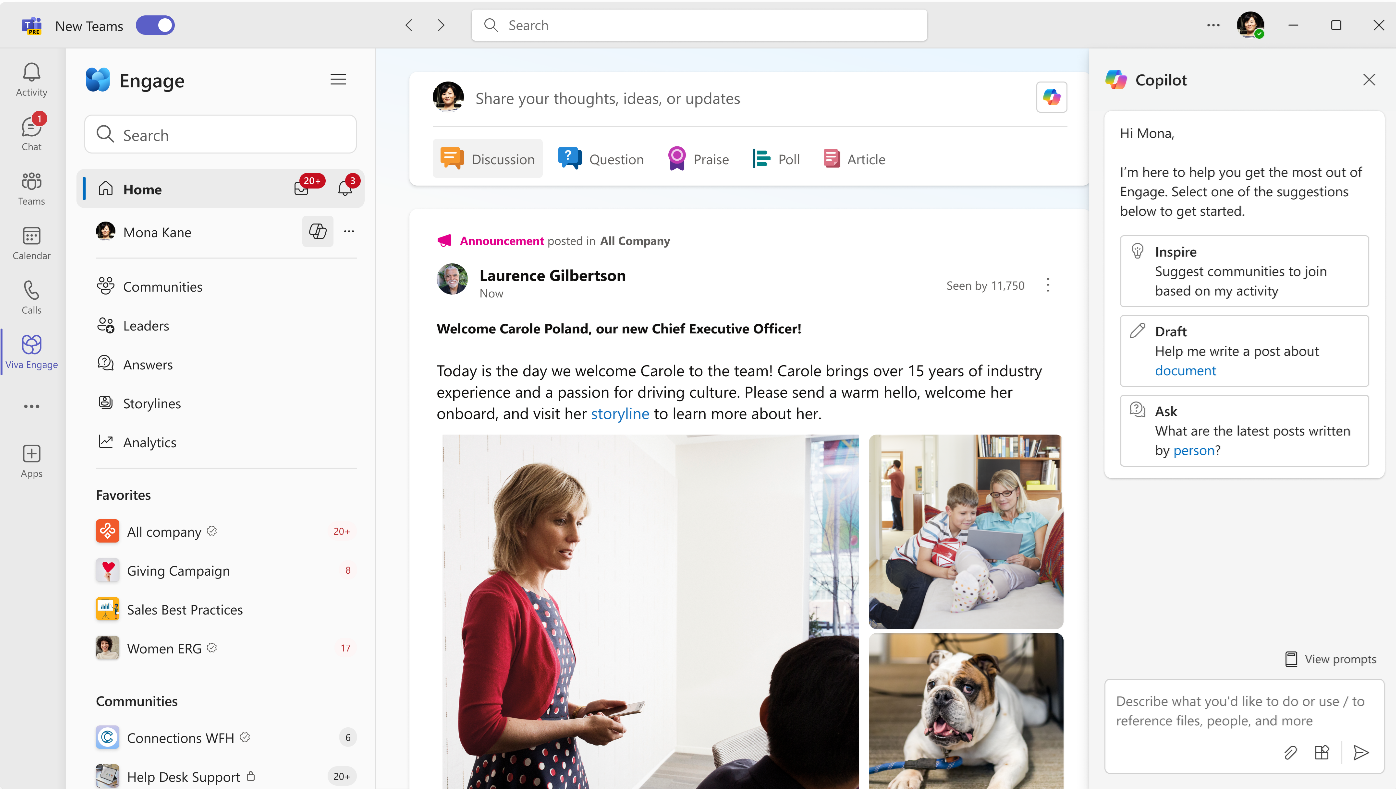This screenshot has width=1396, height=789.
Task: Click the Copilot message input field
Action: click(x=1240, y=710)
